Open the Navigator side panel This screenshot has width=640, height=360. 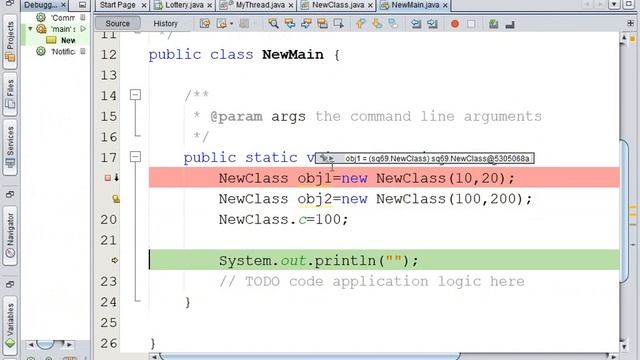coord(10,237)
